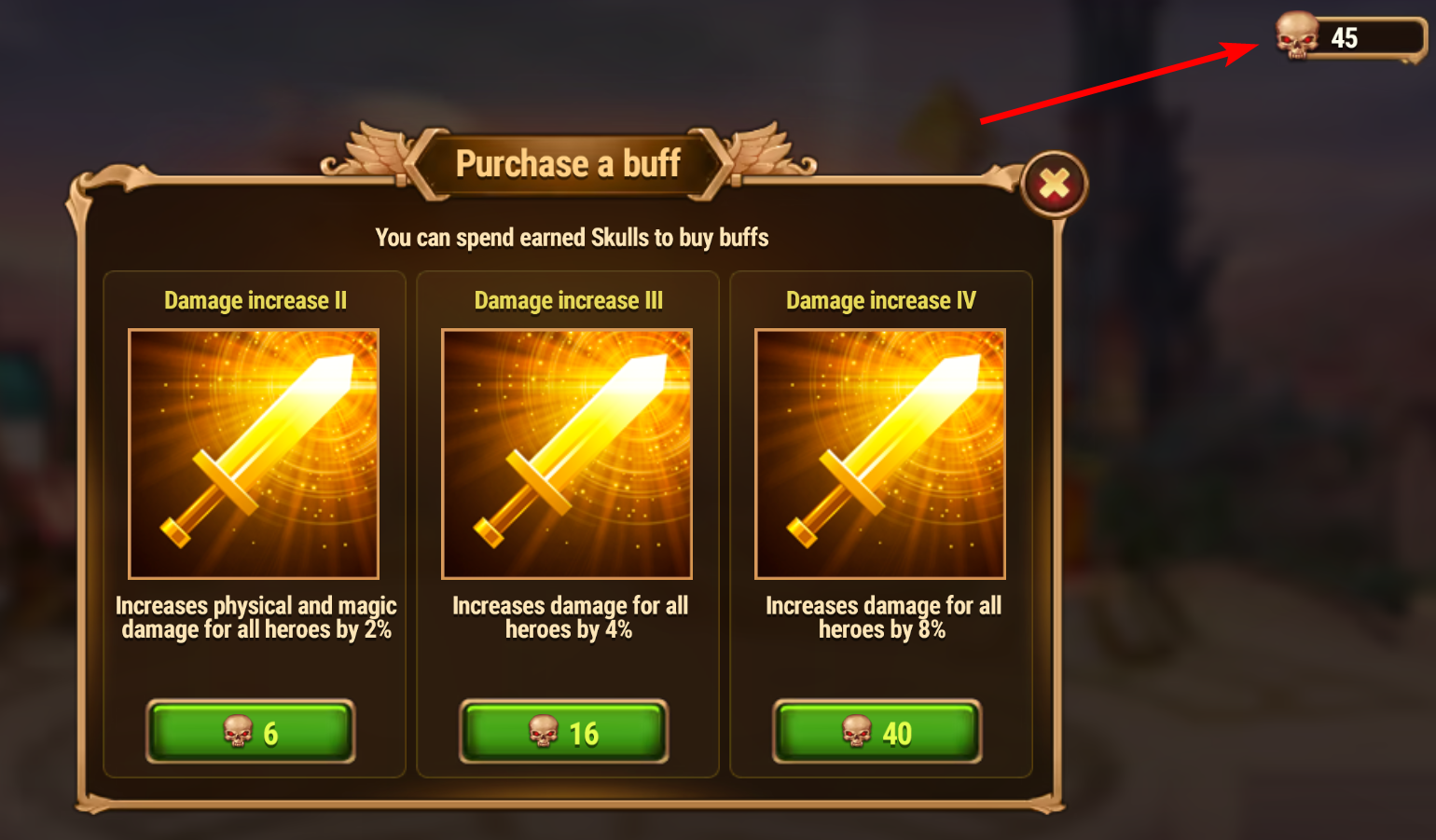Image resolution: width=1436 pixels, height=840 pixels.
Task: Click the Damage increase IV title
Action: point(881,300)
